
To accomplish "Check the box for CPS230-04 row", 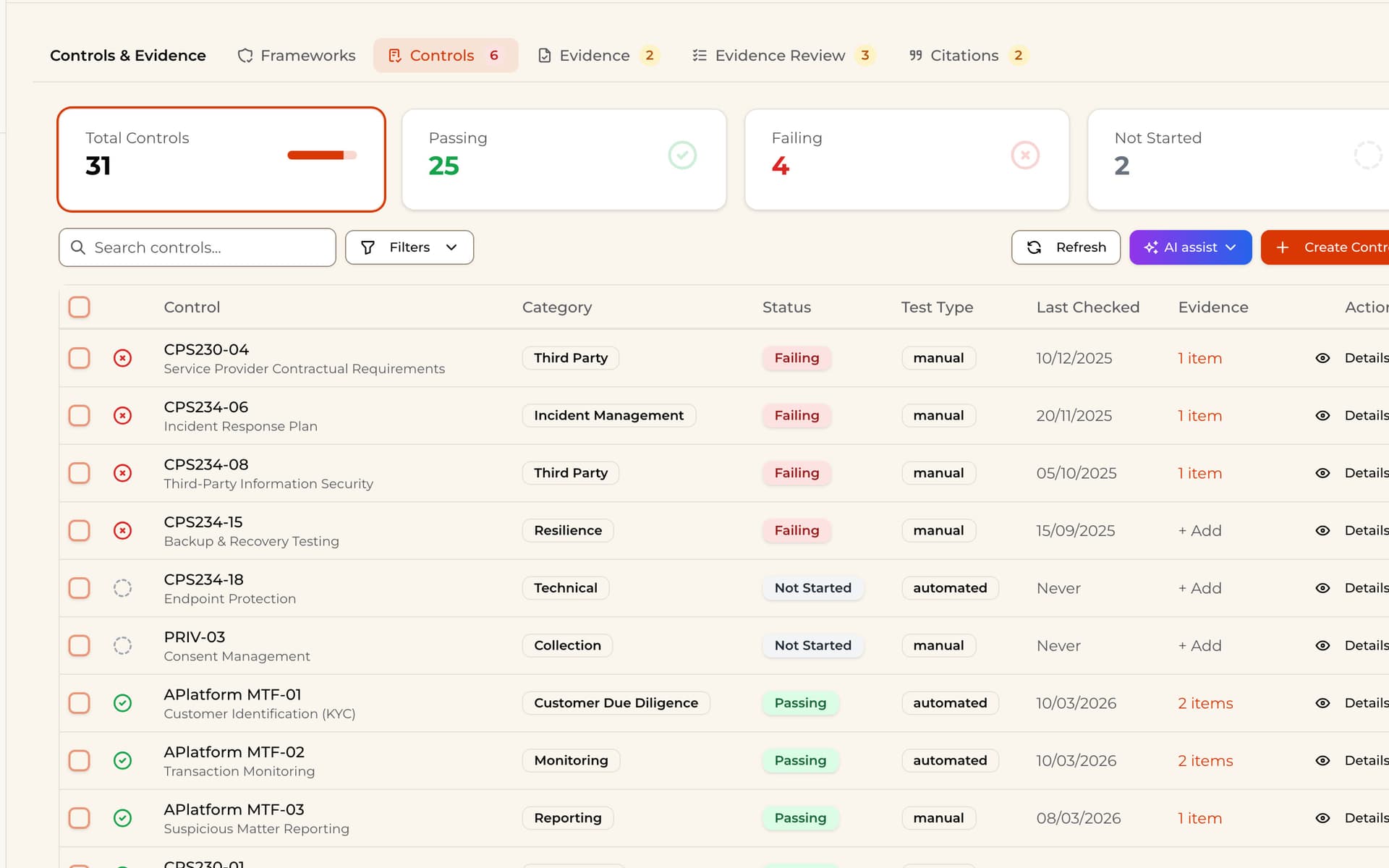I will [80, 358].
